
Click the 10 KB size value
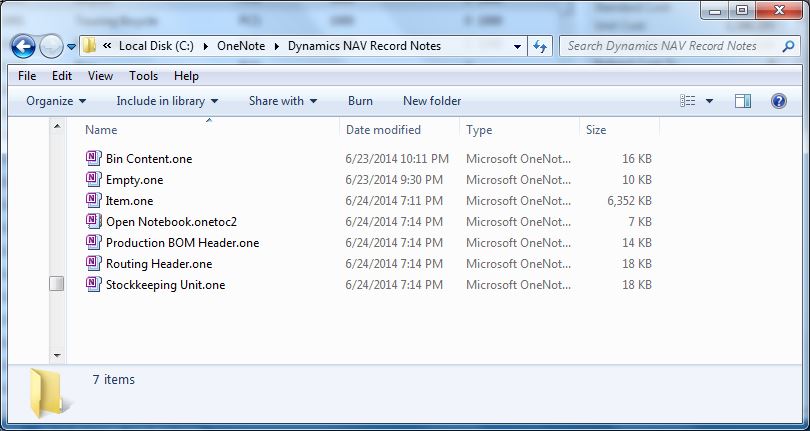pos(636,180)
